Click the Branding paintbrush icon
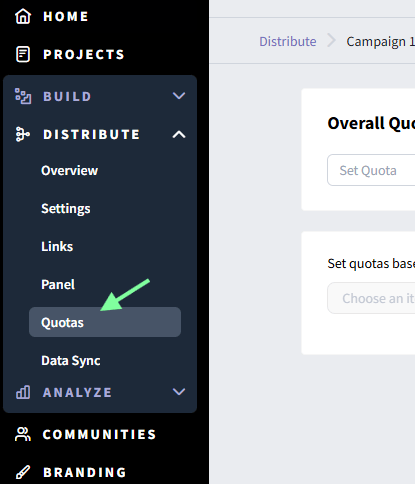The image size is (415, 484). [23, 472]
